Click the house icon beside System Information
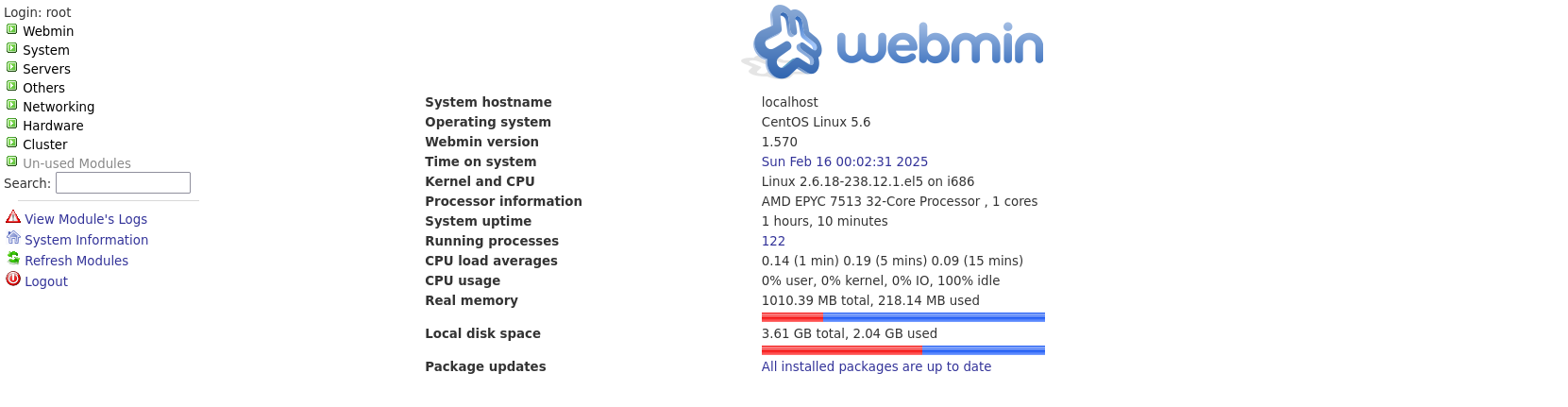1568x407 pixels. tap(13, 238)
